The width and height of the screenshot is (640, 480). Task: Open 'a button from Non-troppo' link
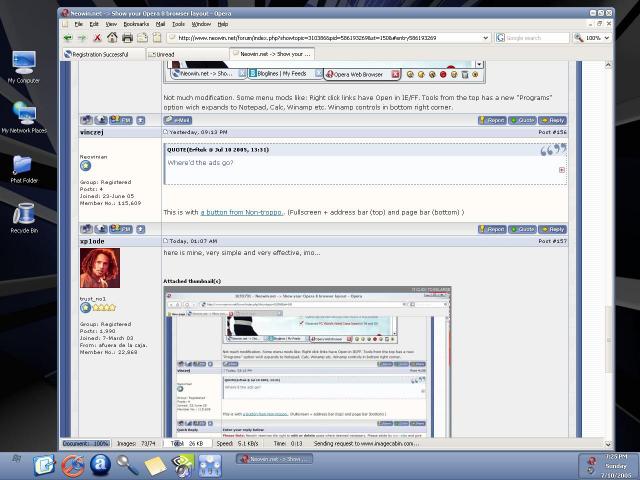click(x=241, y=212)
